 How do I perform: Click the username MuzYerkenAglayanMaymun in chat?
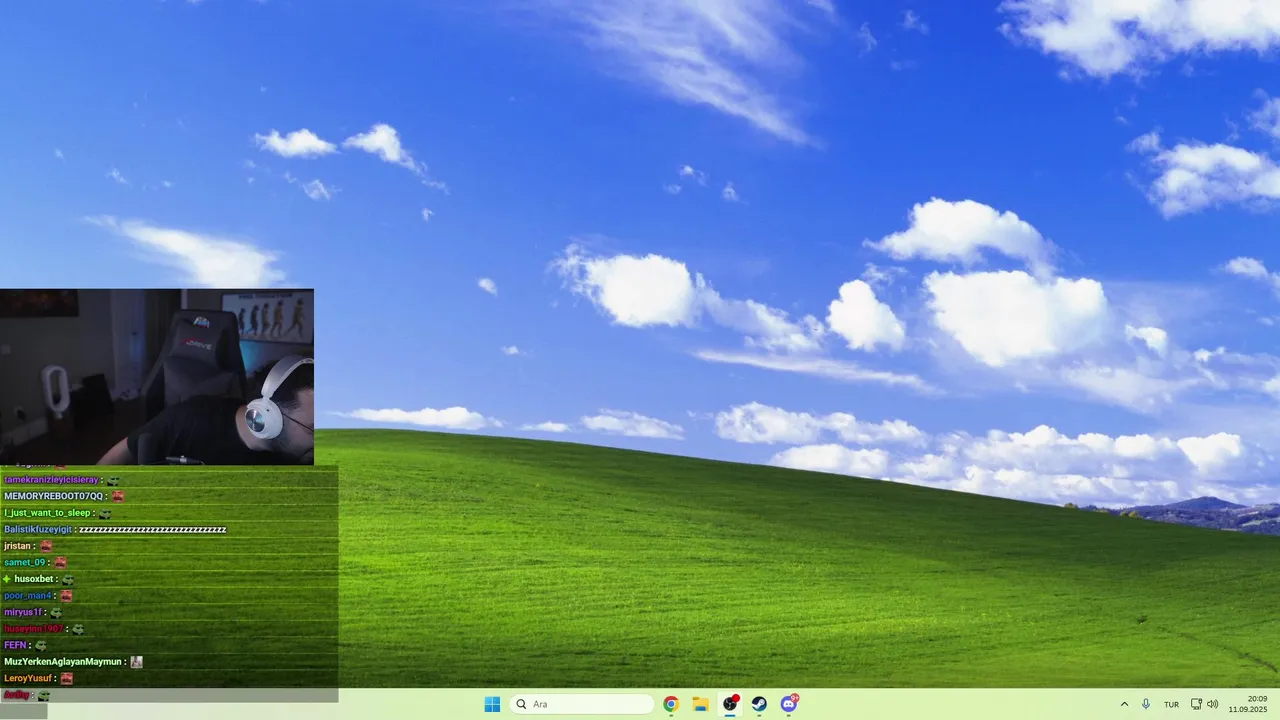[63, 662]
